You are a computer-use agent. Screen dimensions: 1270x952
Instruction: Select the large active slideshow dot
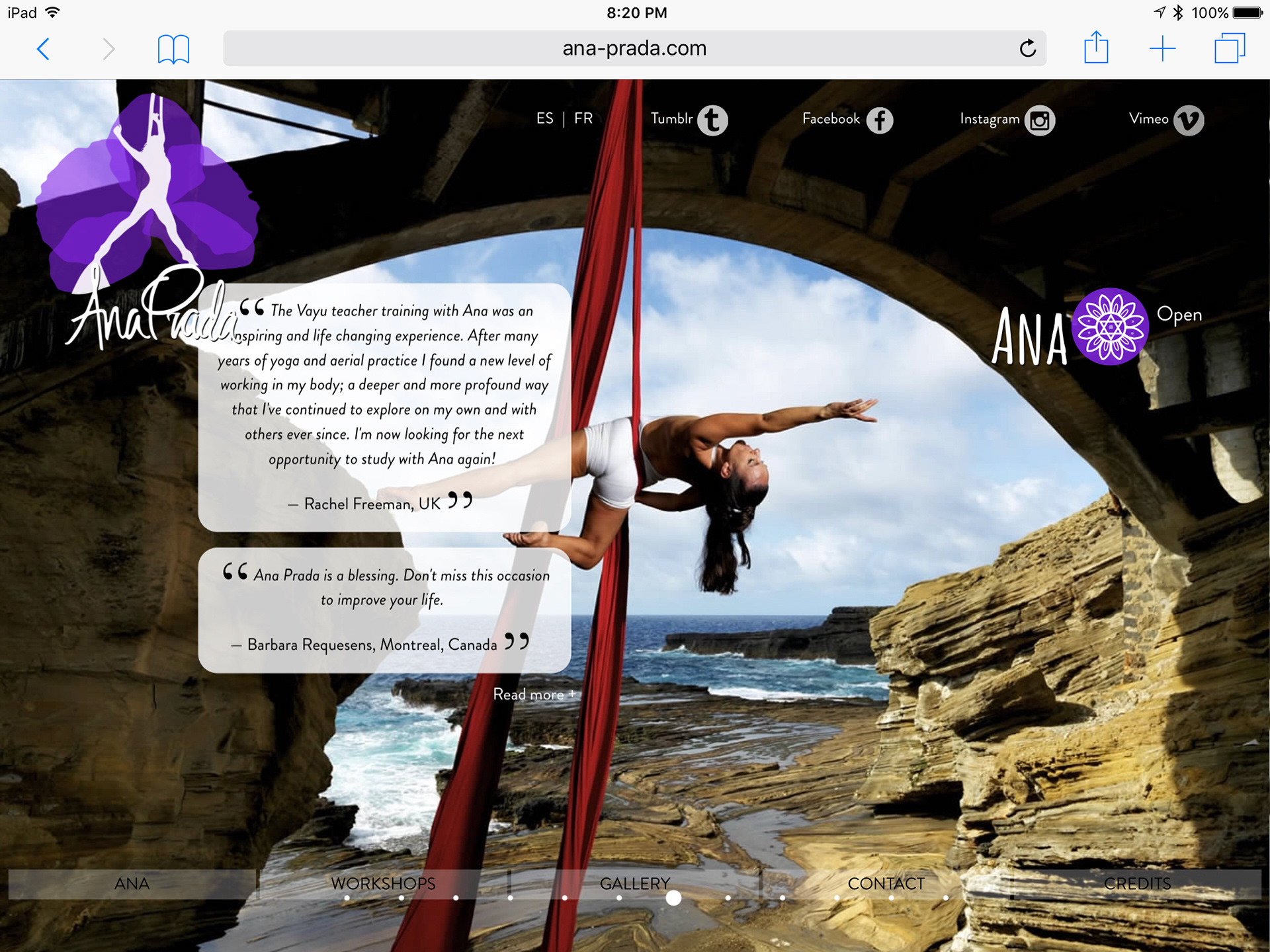click(673, 898)
